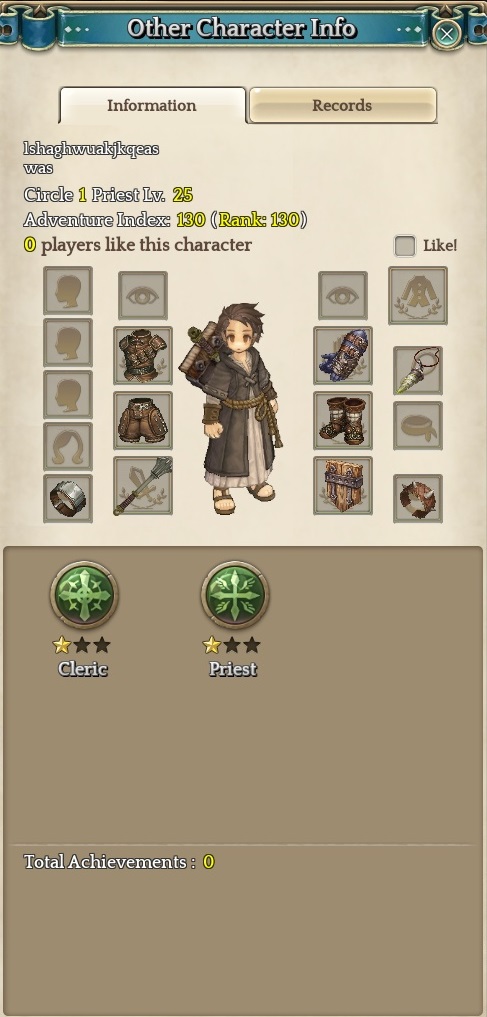This screenshot has width=487, height=1017.
Task: Click the empty belt slot
Action: tap(418, 425)
